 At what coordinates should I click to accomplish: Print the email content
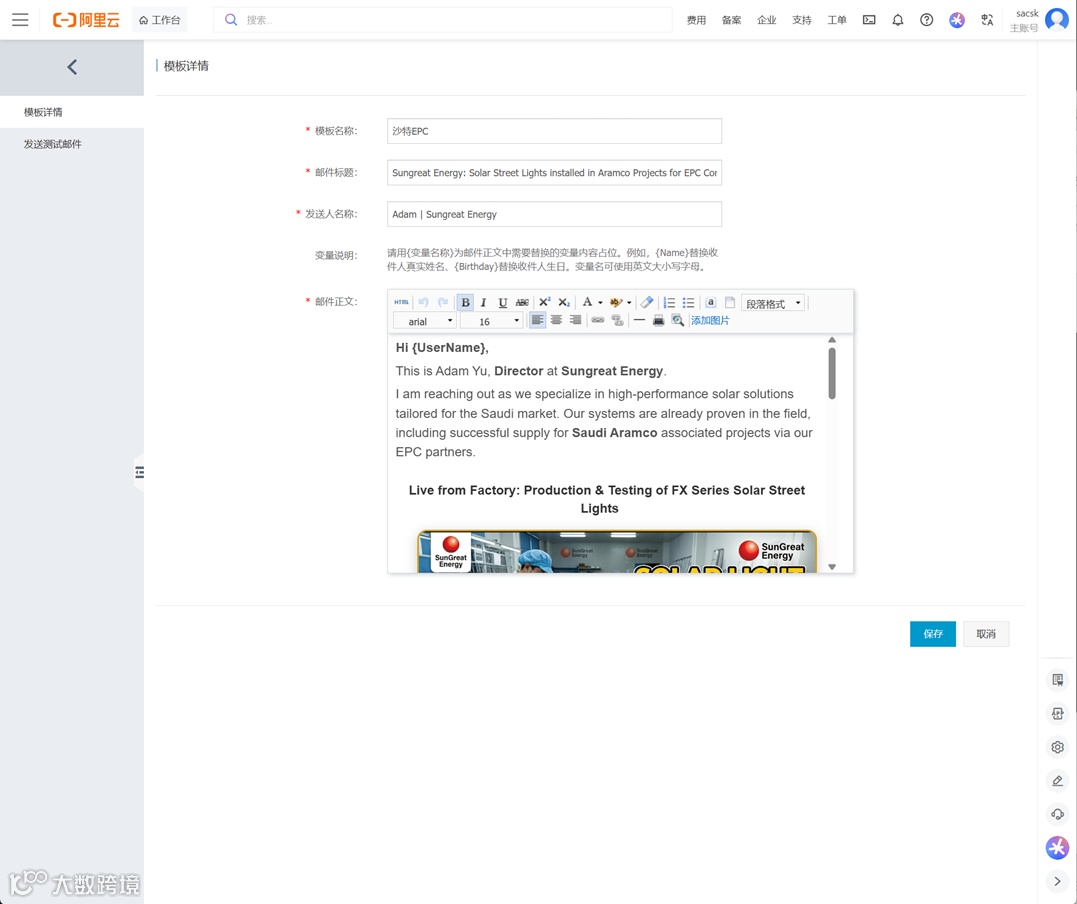click(x=658, y=320)
